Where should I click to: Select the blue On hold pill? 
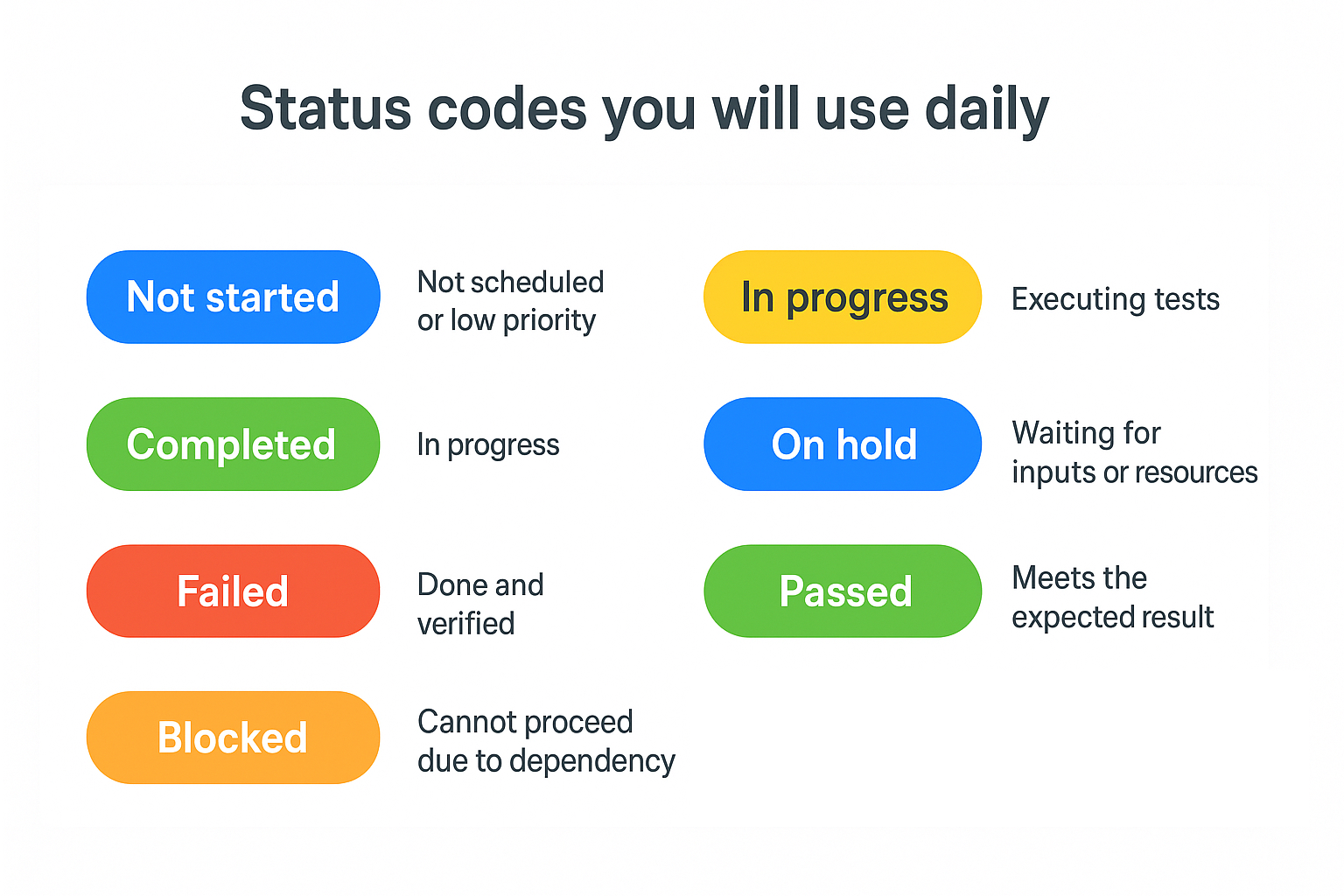pyautogui.click(x=843, y=444)
